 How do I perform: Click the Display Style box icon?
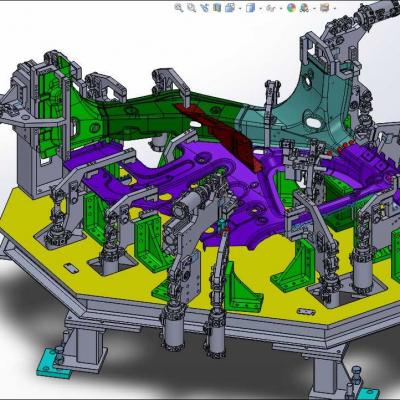pos(250,8)
